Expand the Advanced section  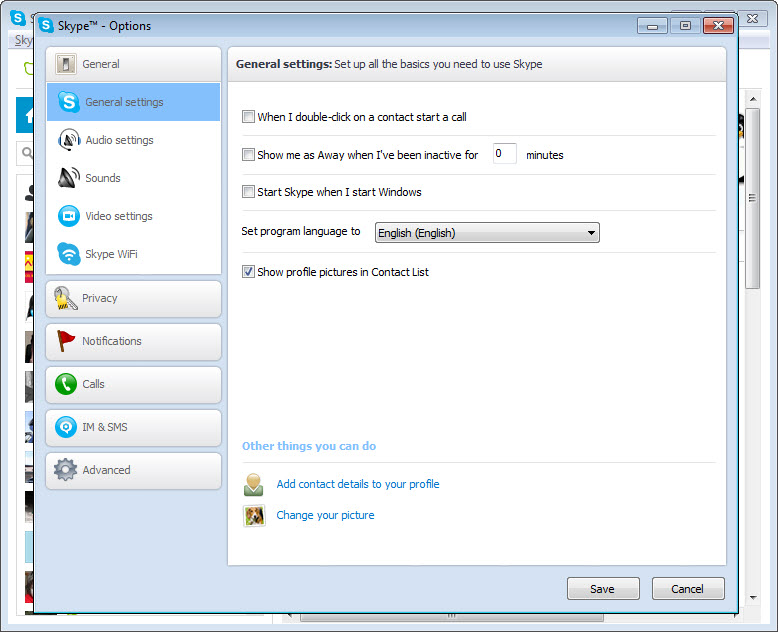click(x=133, y=470)
